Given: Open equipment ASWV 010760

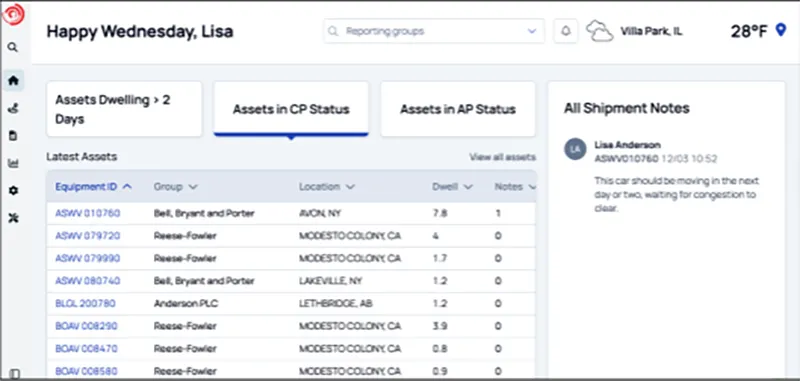Looking at the screenshot, I should (x=88, y=213).
